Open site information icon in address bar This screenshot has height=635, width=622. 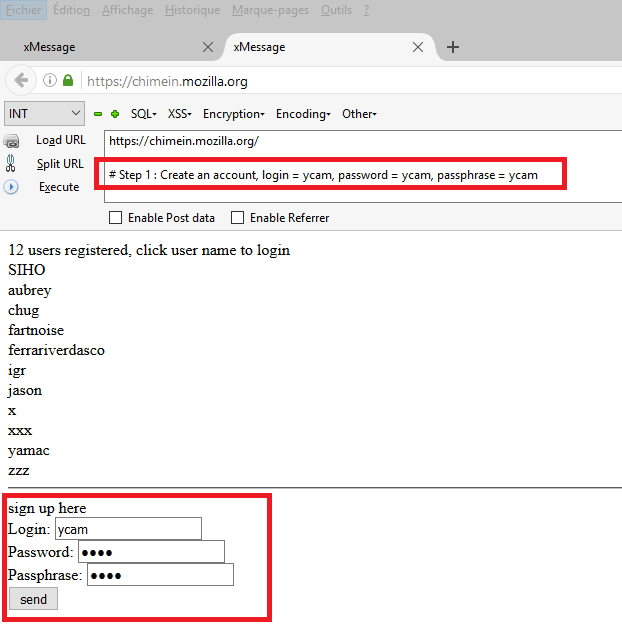(x=50, y=81)
